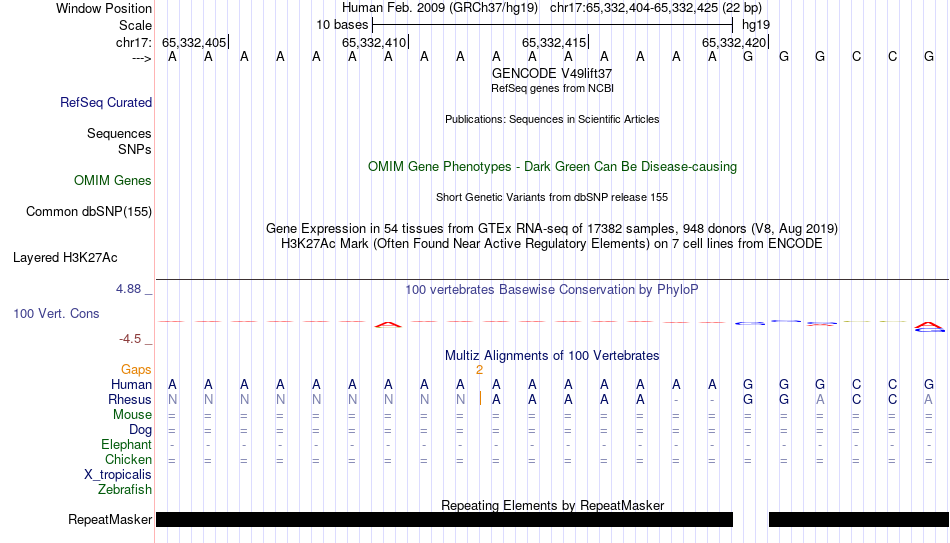Click the 10 bases scale bar label
This screenshot has height=543, width=950.
pyautogui.click(x=342, y=25)
